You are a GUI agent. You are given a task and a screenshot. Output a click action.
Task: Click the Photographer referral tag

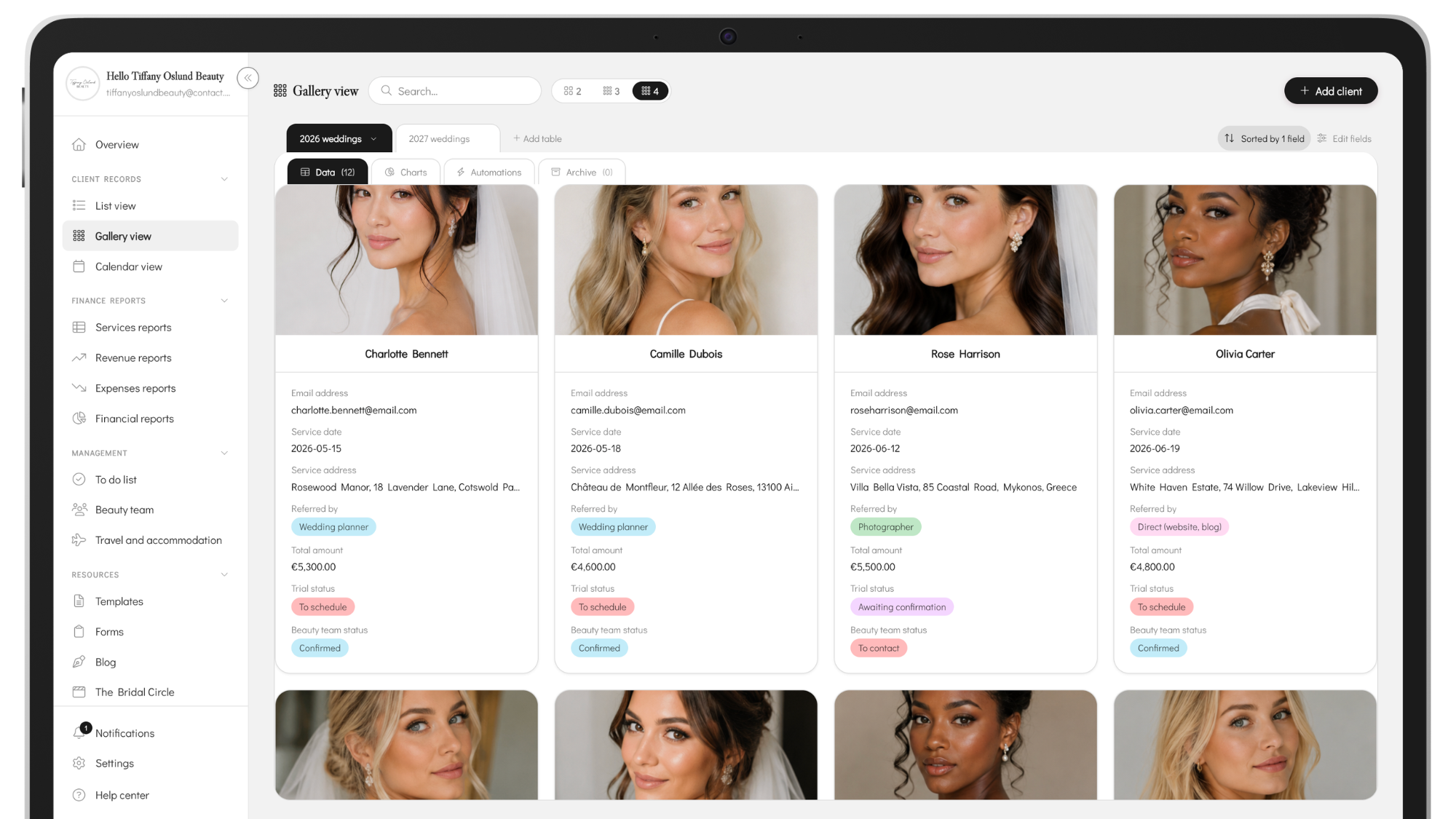pos(885,527)
